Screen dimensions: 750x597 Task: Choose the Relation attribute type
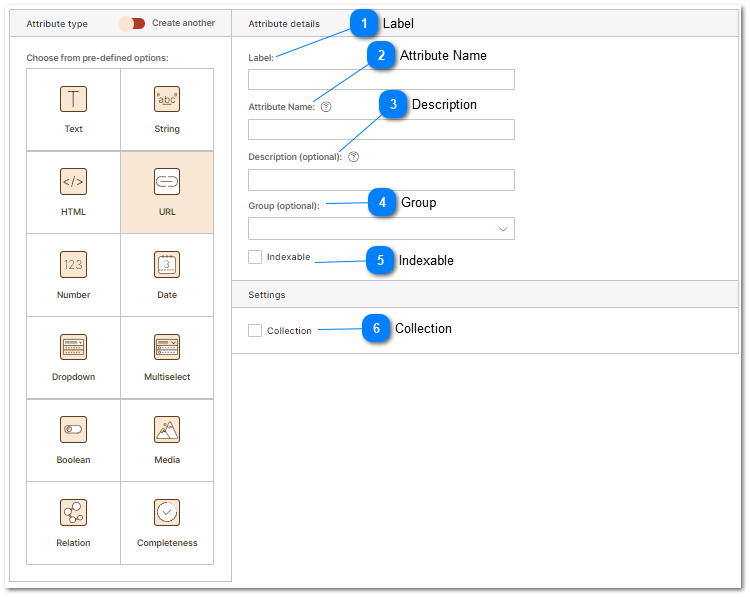tap(73, 514)
